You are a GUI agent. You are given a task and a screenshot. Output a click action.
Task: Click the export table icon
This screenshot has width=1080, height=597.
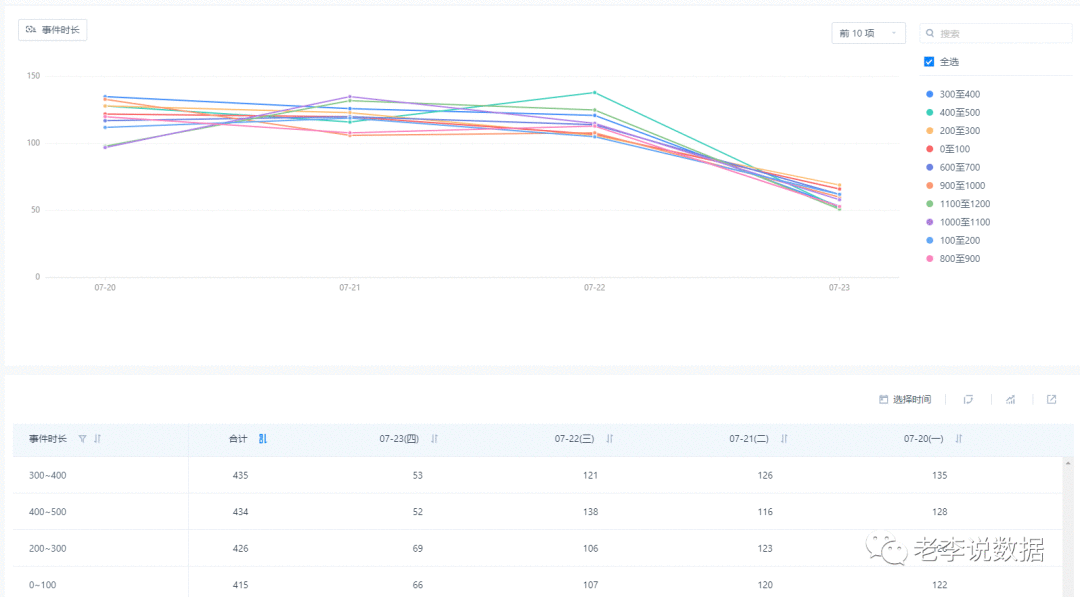coord(1052,399)
